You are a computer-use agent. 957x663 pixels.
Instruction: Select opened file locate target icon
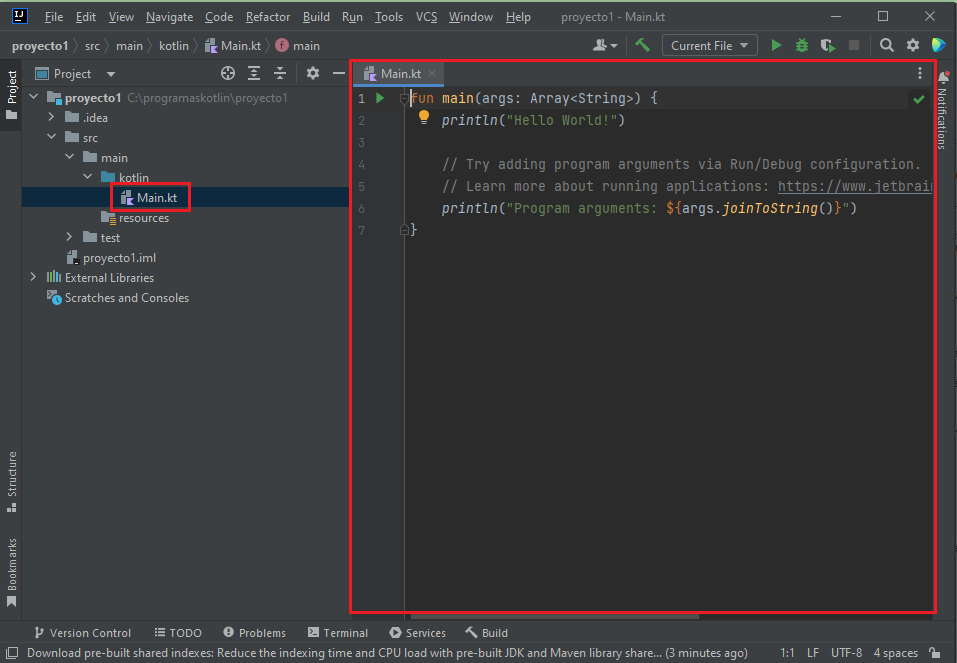tap(228, 73)
